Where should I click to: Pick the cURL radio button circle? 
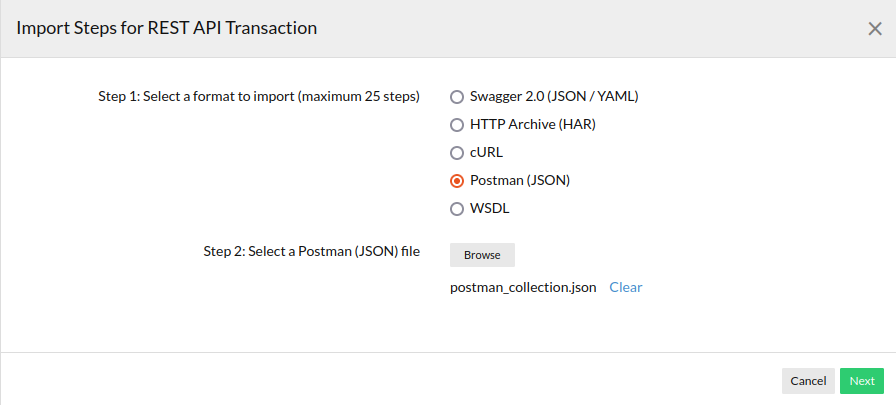457,153
